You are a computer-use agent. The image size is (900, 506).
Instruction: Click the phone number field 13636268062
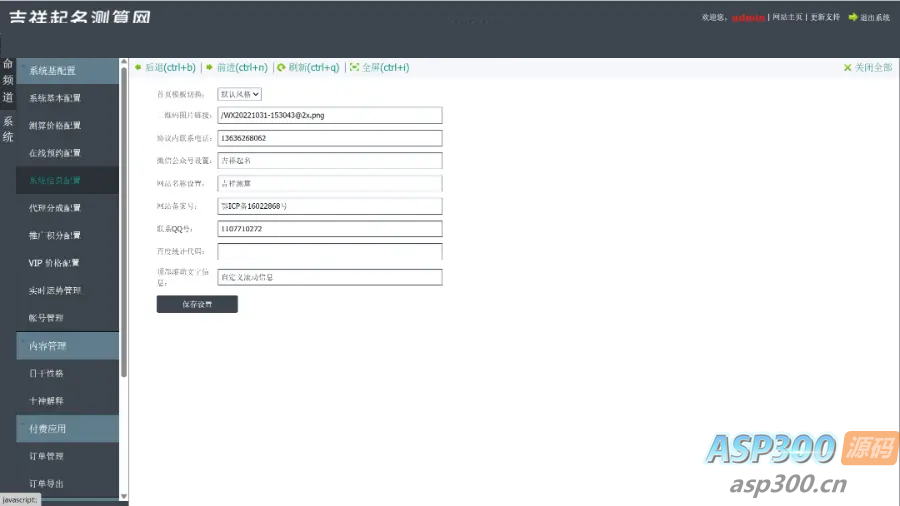(x=330, y=138)
